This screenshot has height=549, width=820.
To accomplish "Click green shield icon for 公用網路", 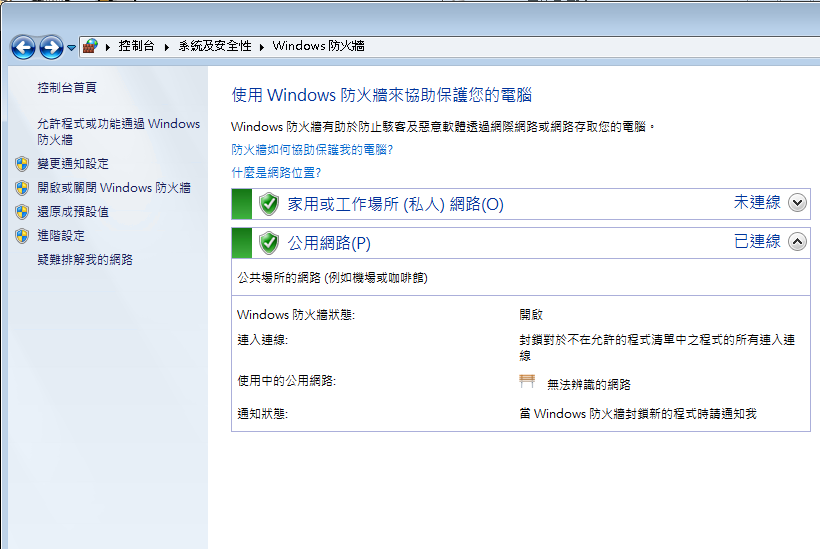I will [269, 243].
